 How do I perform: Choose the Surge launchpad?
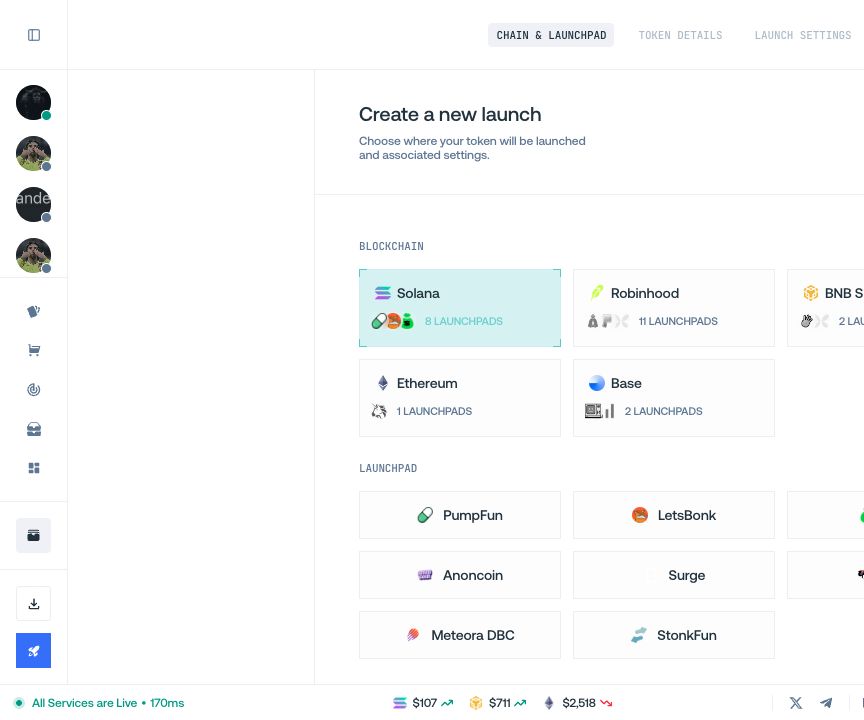674,575
